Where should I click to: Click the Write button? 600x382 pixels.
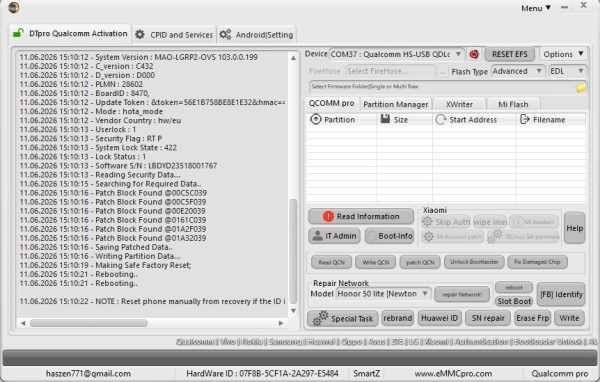pos(569,318)
